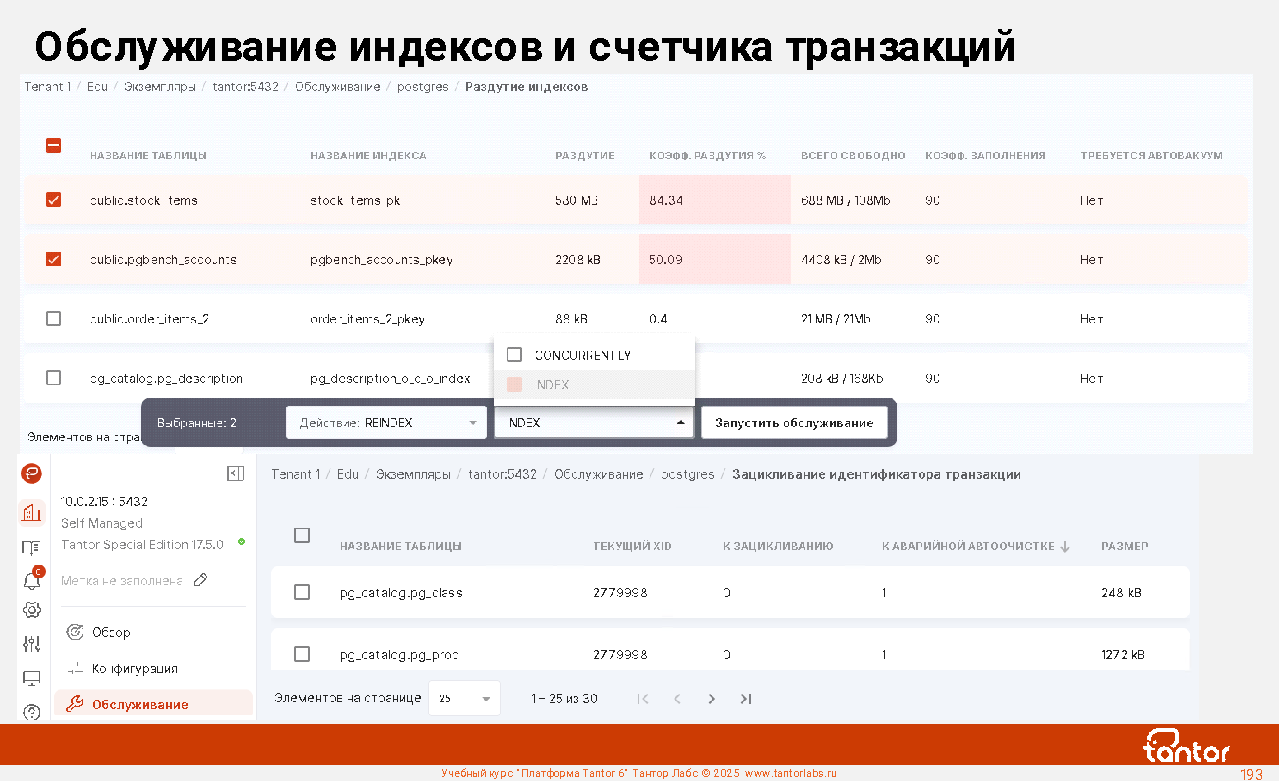Viewport: 1279px width, 781px height.
Task: Uncheck the public.stock_items row checkbox
Action: coord(54,200)
